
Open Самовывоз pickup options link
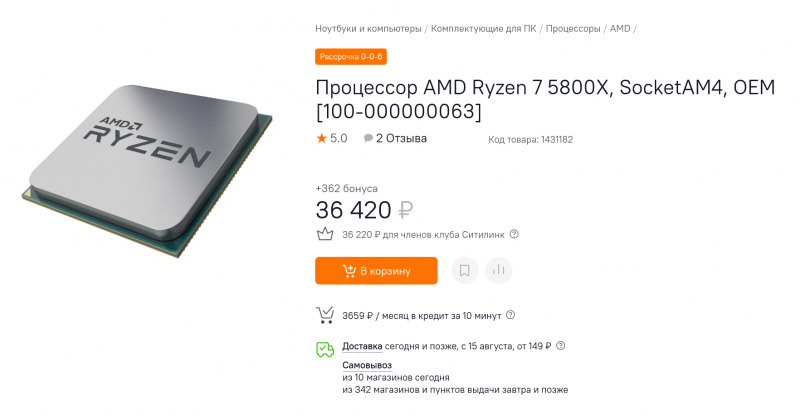click(367, 365)
